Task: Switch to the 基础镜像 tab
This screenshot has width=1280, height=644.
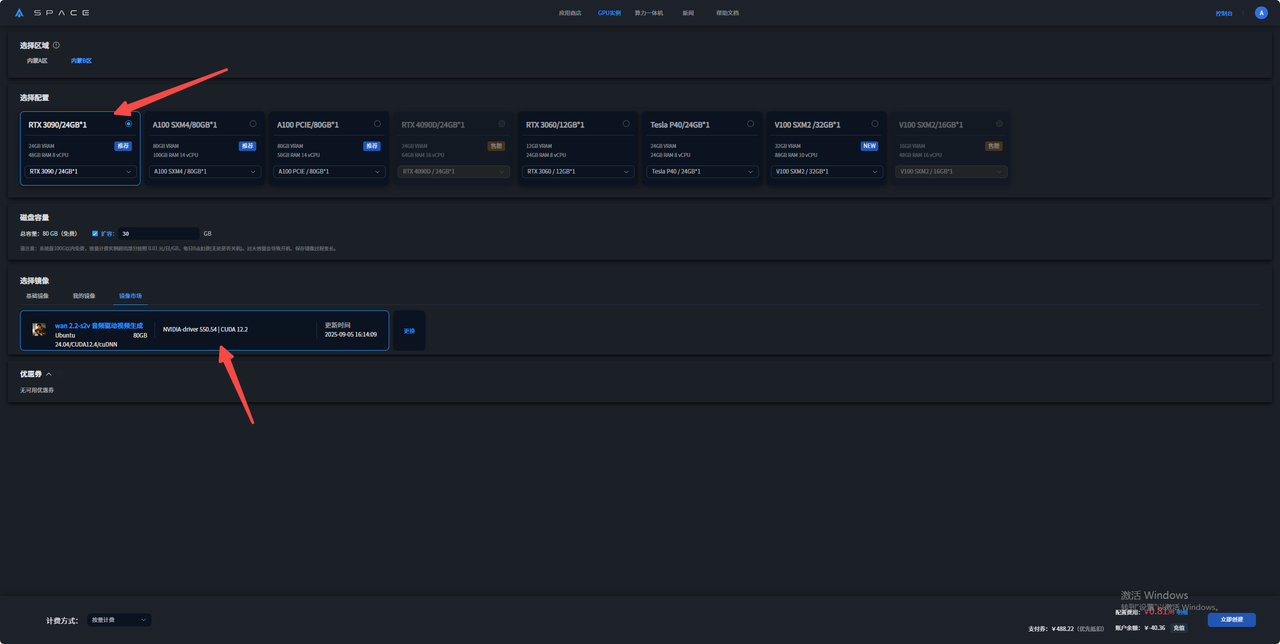Action: click(37, 296)
